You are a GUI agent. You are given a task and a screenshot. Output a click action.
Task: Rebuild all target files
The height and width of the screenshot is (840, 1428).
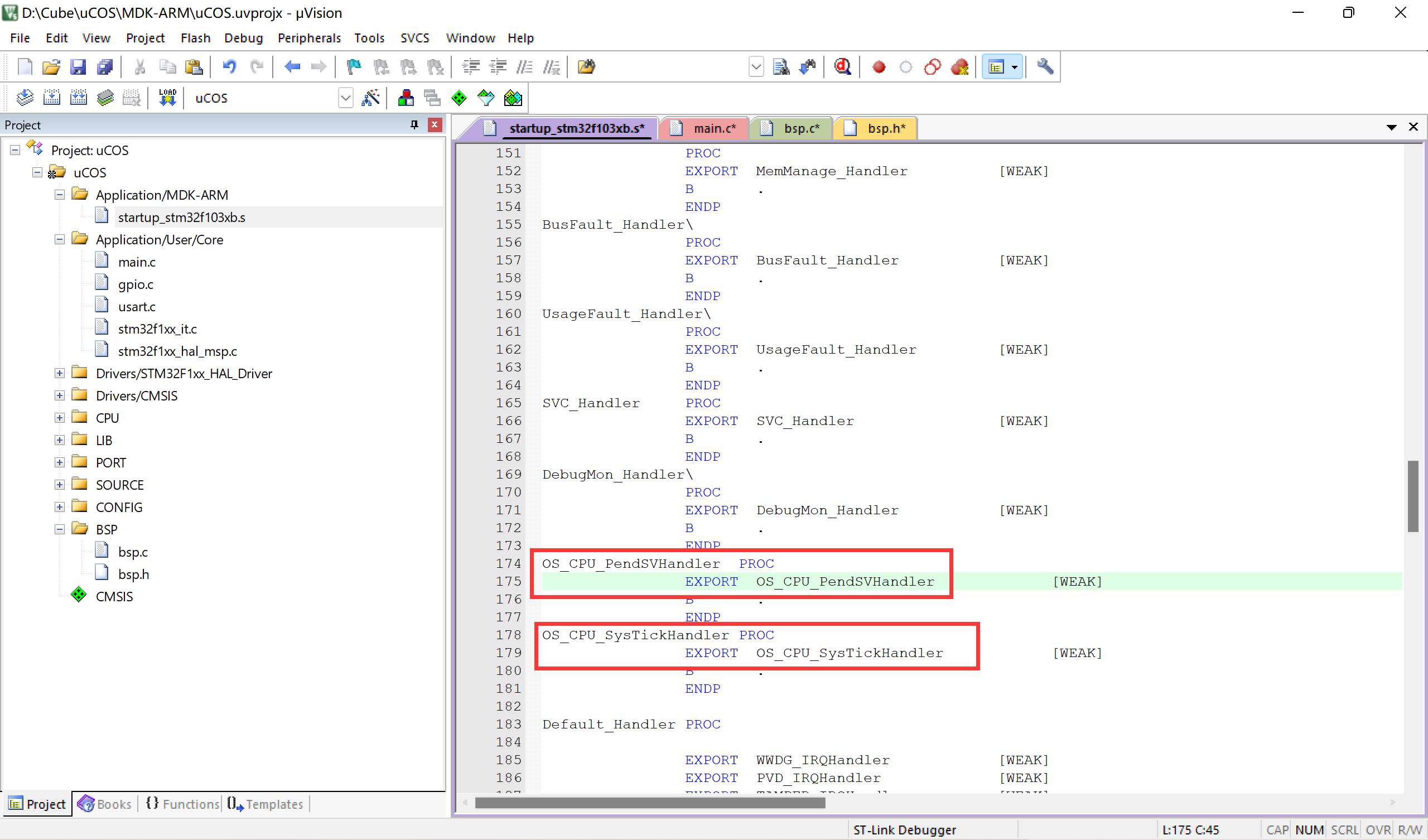click(79, 98)
